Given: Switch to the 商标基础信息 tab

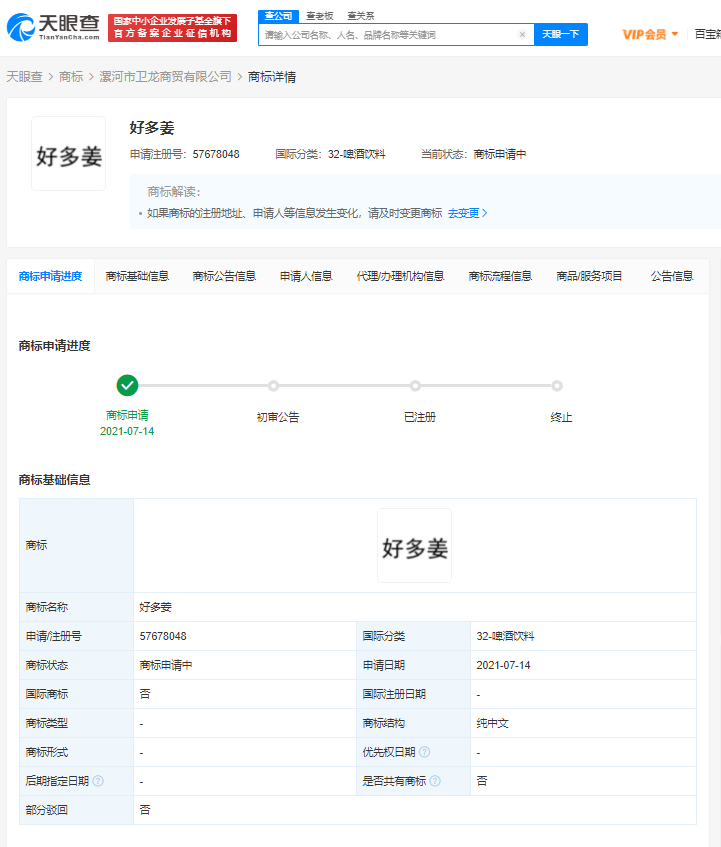Looking at the screenshot, I should click(137, 277).
